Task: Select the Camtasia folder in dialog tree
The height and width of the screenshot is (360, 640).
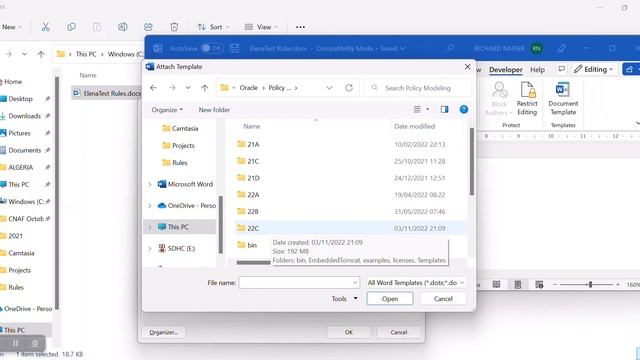Action: point(180,128)
